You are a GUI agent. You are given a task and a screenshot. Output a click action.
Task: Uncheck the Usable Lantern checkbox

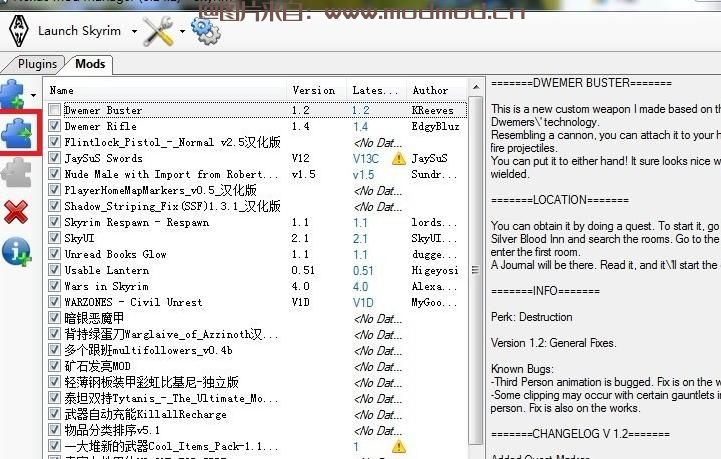click(54, 270)
